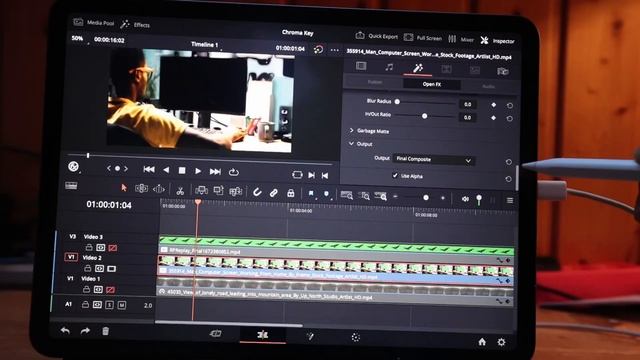Open viewer options three-dot menu
Image resolution: width=640 pixels, height=360 pixels.
point(335,50)
